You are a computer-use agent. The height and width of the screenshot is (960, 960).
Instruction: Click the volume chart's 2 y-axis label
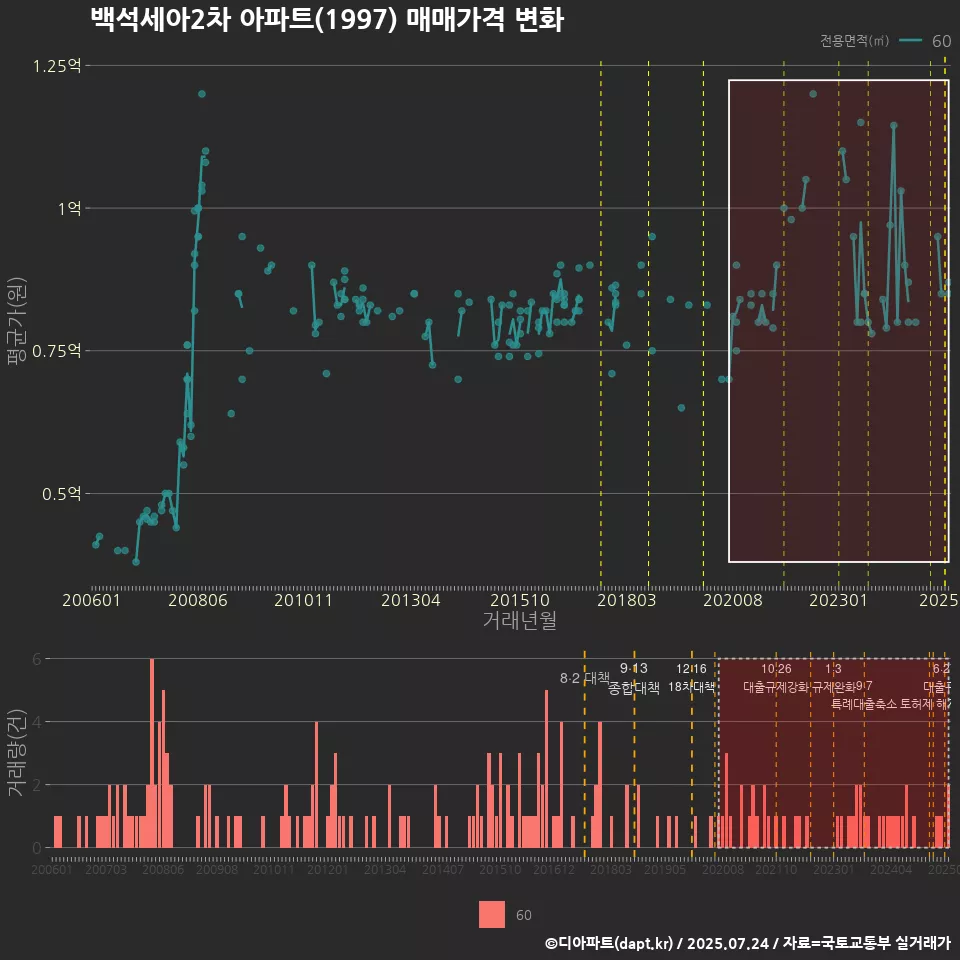[x=37, y=785]
